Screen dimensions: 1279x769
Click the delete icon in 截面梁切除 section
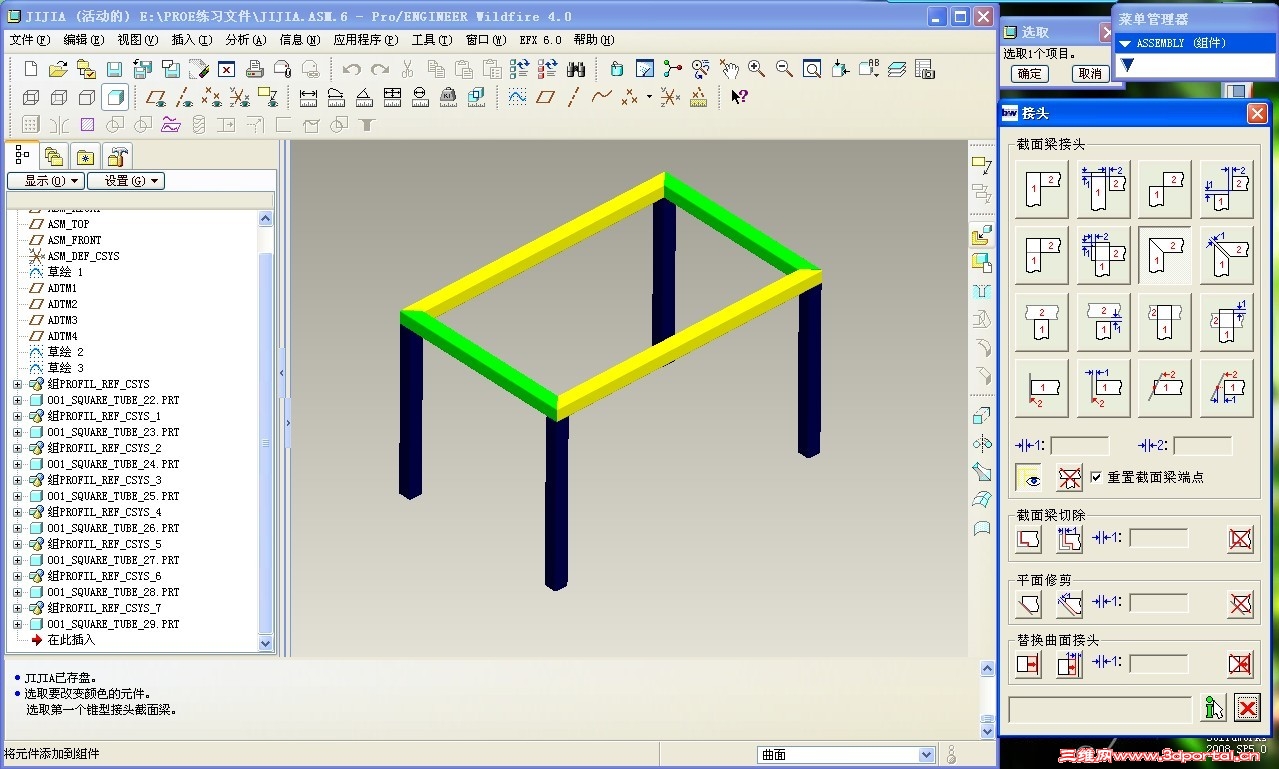[1241, 540]
